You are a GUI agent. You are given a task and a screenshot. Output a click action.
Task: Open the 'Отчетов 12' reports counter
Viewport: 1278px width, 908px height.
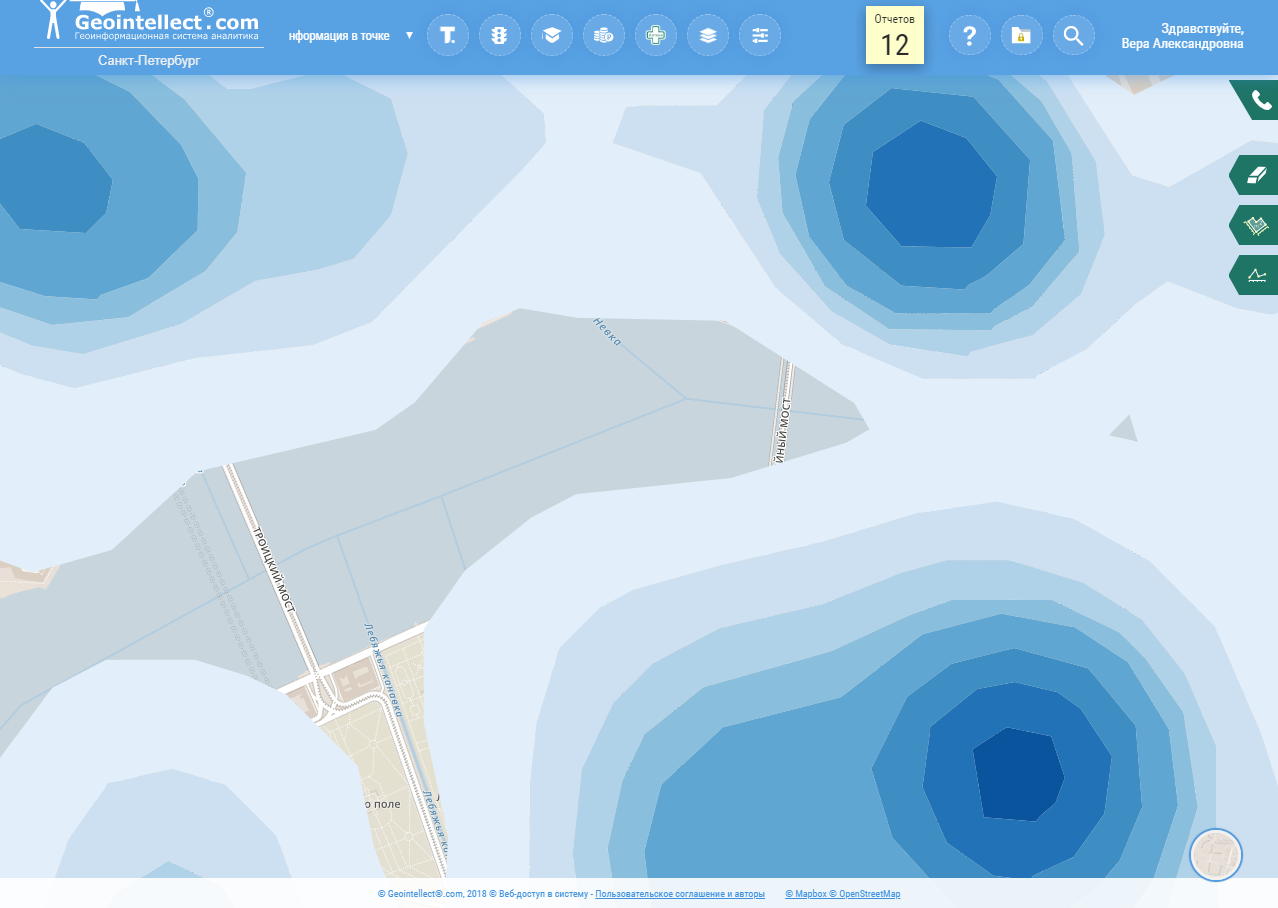[894, 36]
